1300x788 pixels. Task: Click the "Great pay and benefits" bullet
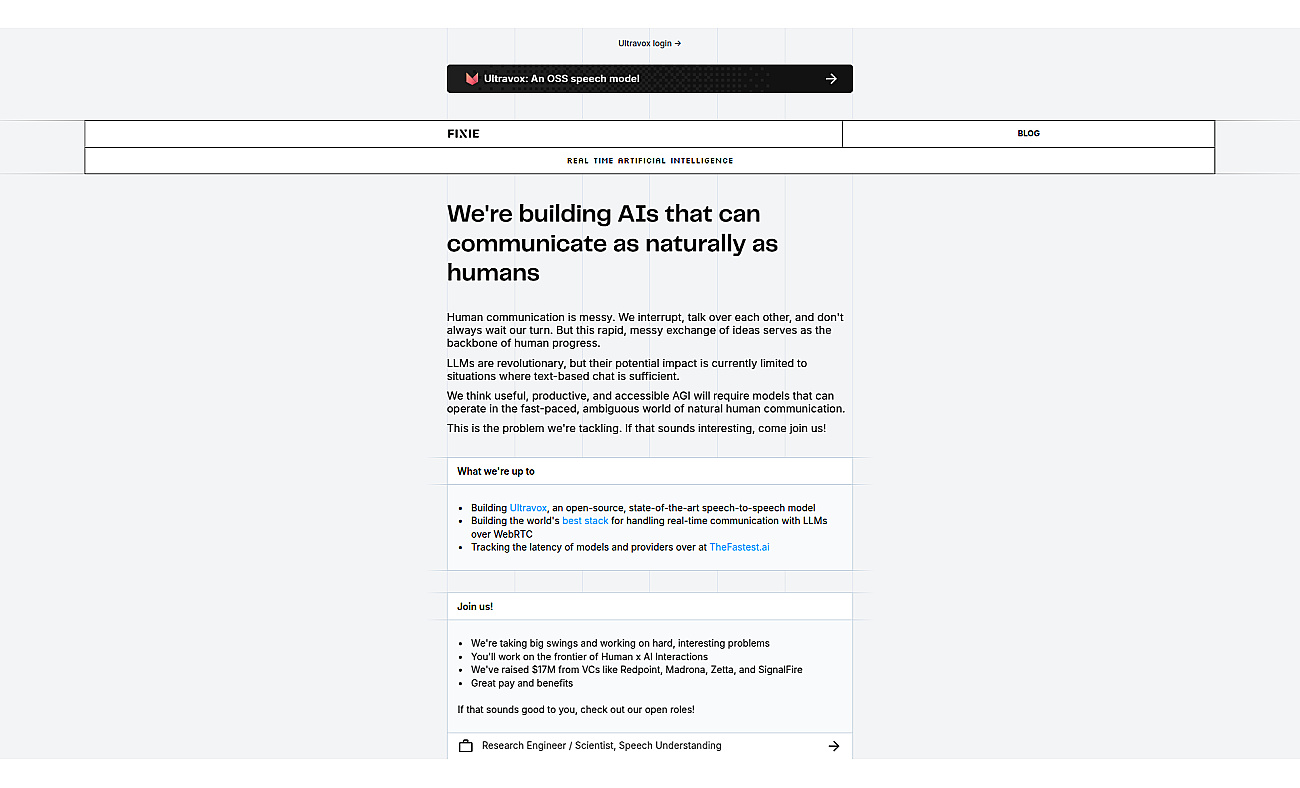[x=522, y=684]
